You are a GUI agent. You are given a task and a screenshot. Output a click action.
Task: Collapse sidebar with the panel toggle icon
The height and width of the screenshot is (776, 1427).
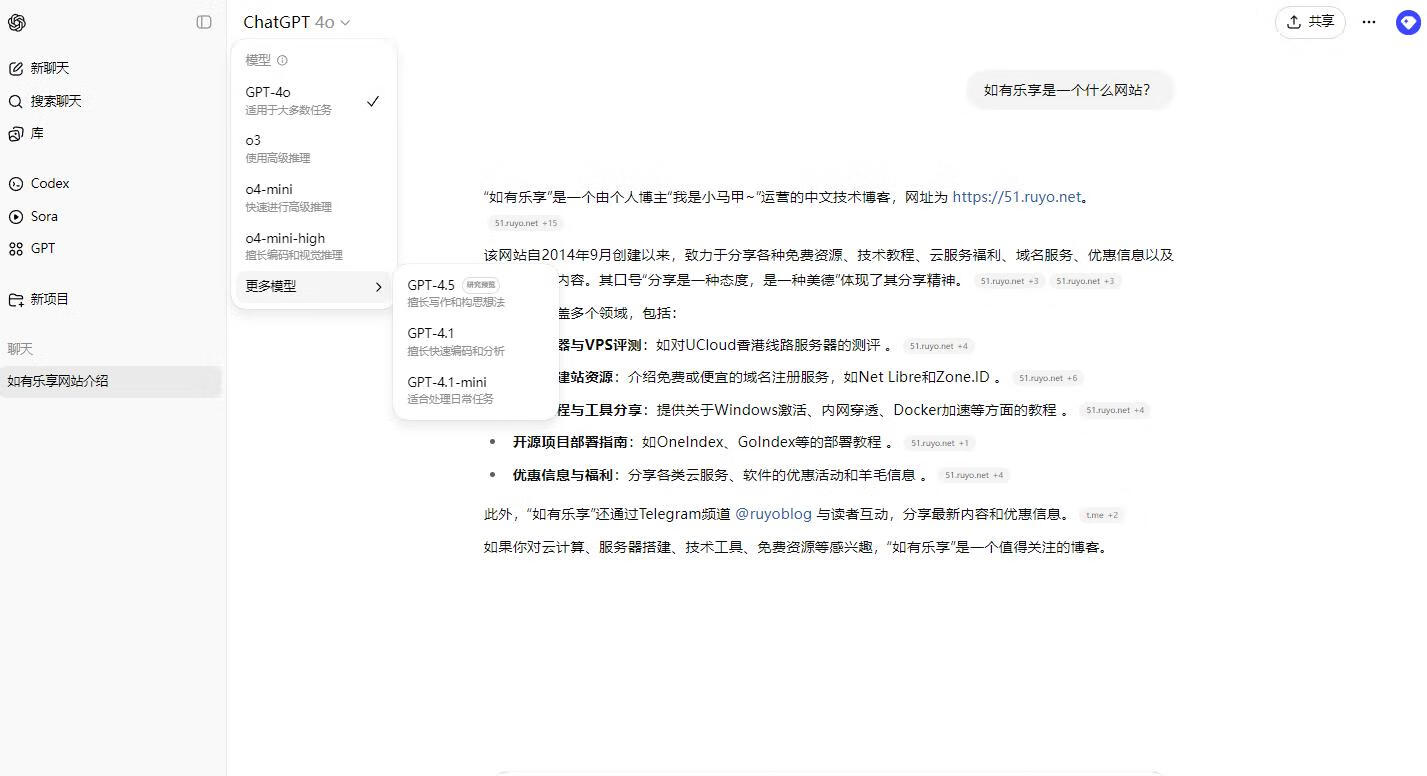coord(204,22)
